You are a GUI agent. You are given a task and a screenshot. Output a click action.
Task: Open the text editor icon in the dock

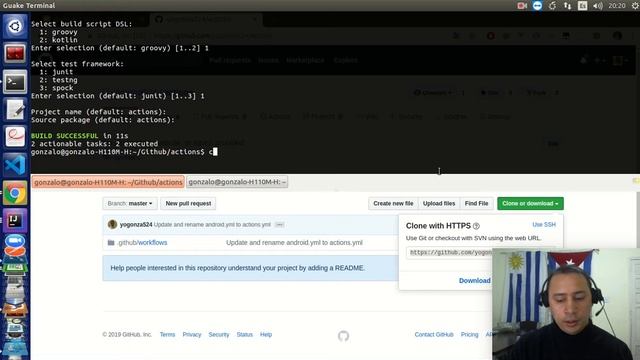click(15, 110)
